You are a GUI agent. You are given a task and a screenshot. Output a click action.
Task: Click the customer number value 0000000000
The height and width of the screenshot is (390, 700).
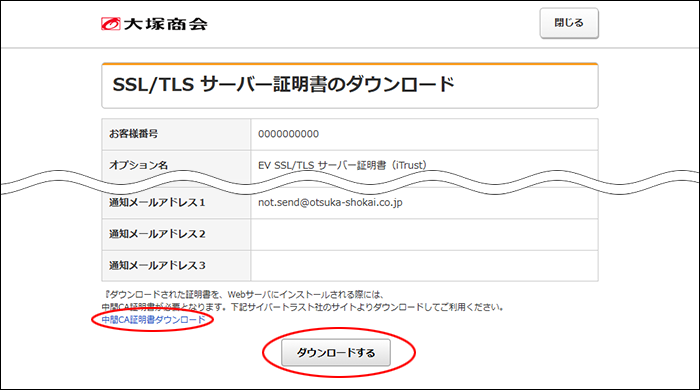point(288,134)
